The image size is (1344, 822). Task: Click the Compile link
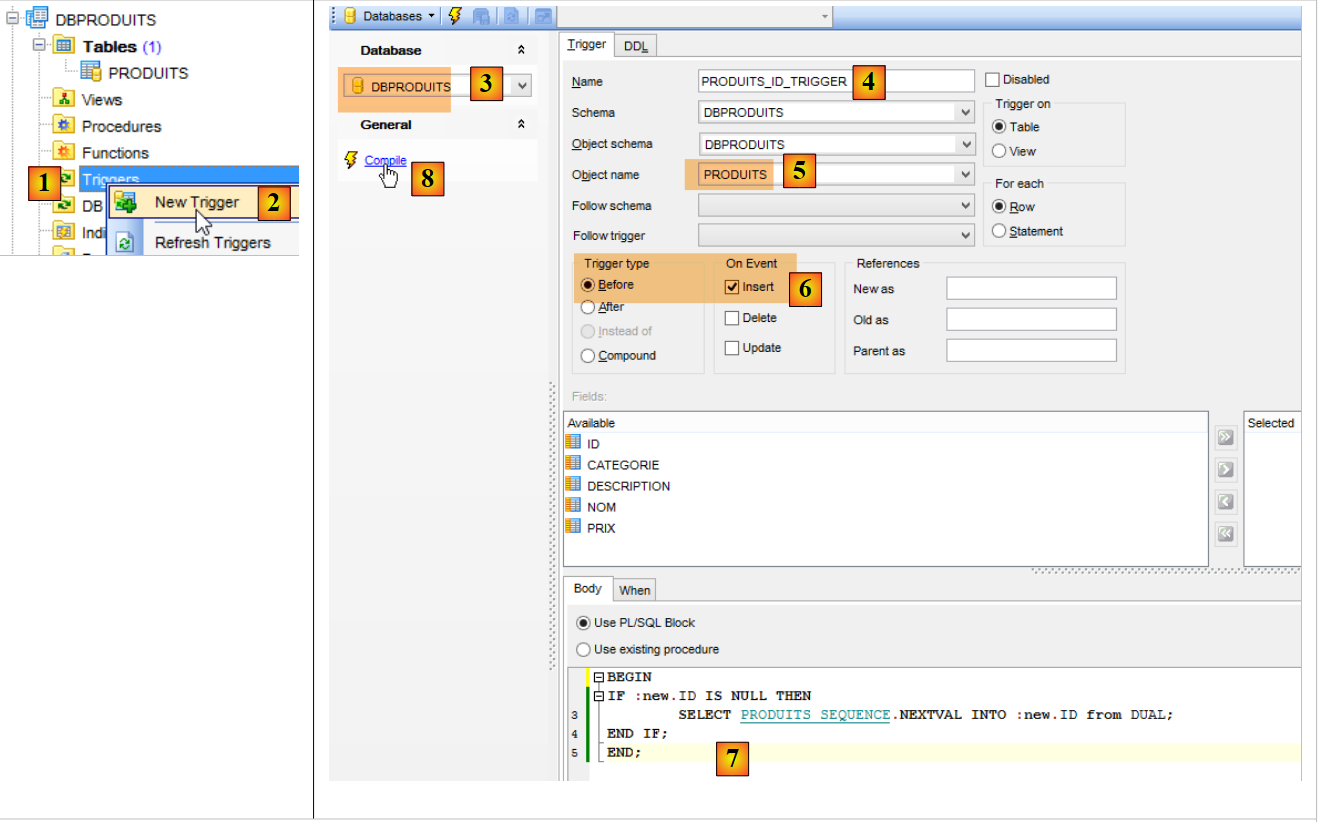385,160
